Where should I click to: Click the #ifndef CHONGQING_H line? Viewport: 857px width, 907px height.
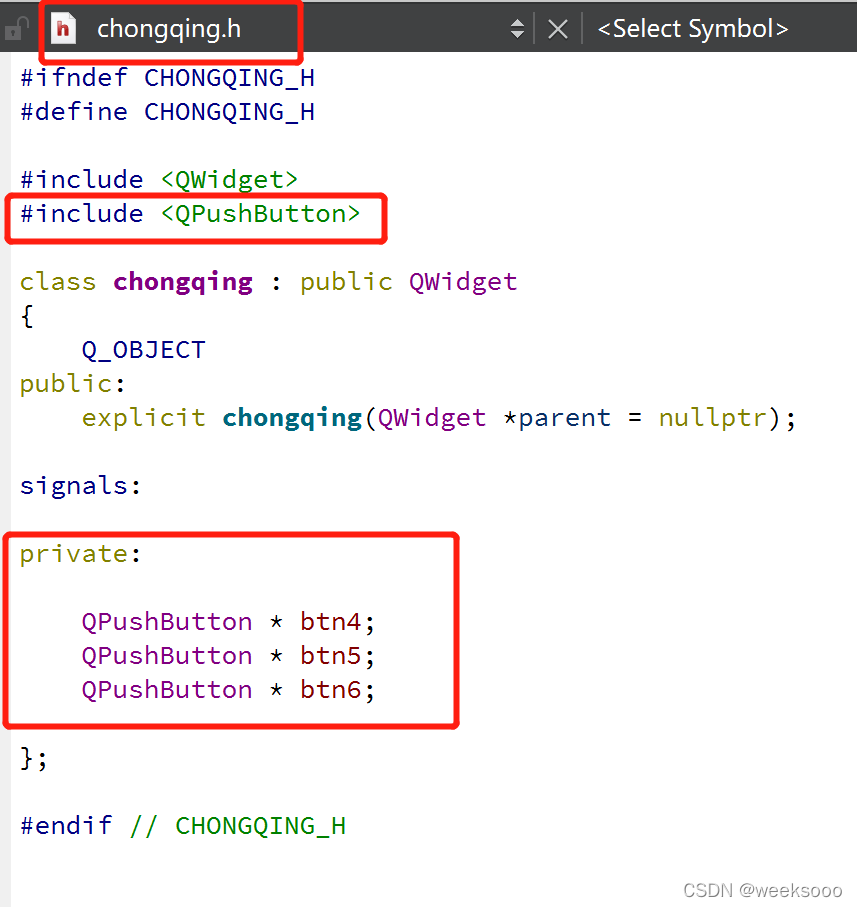click(x=168, y=78)
